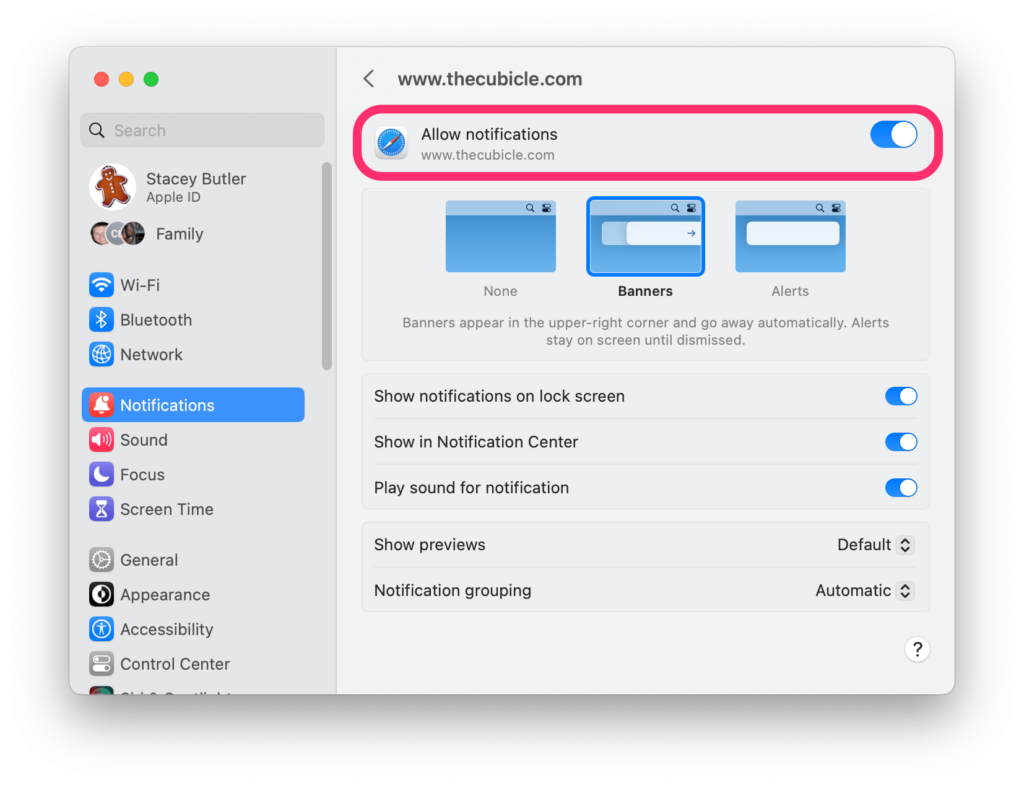
Task: Click the Wi-Fi icon in sidebar
Action: (x=101, y=285)
